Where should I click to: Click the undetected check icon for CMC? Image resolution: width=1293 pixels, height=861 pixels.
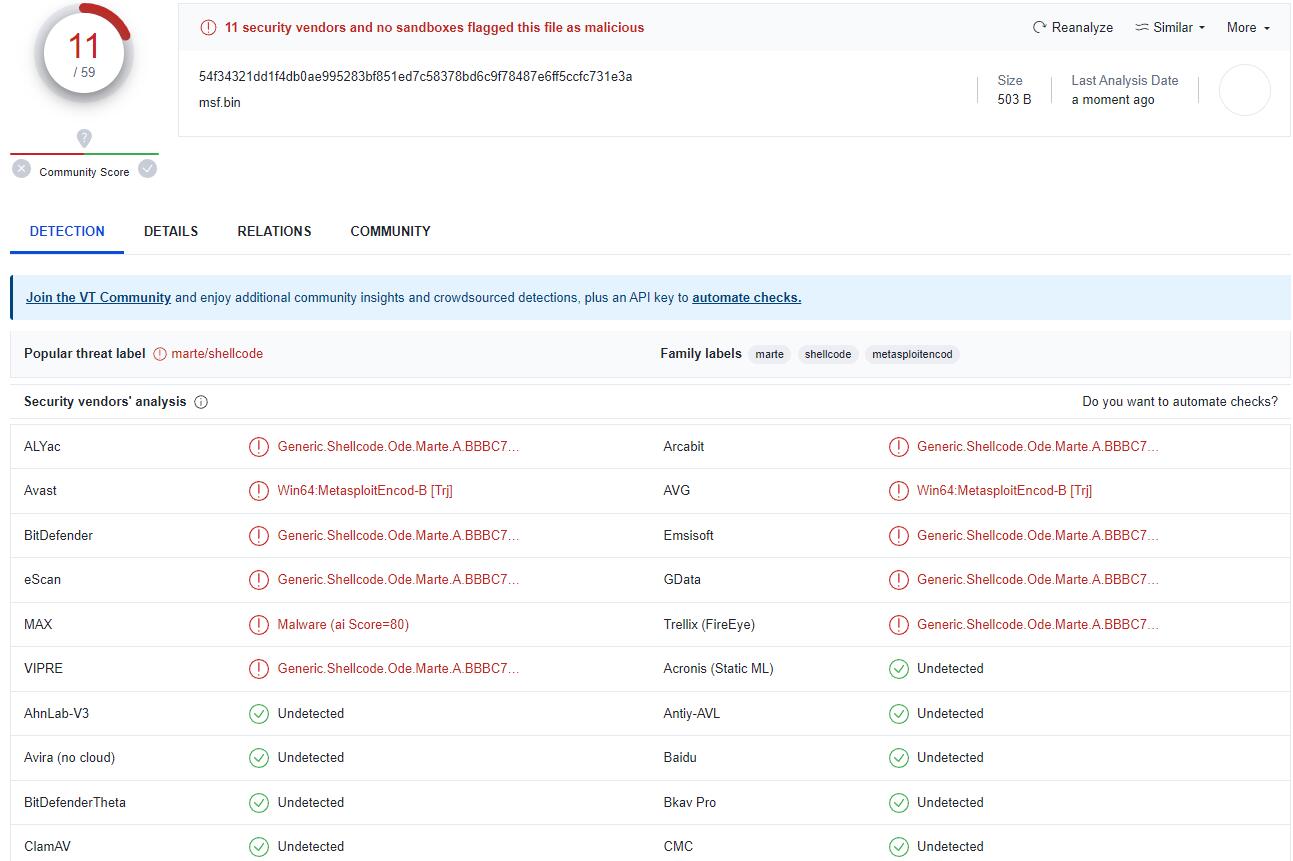coord(899,847)
